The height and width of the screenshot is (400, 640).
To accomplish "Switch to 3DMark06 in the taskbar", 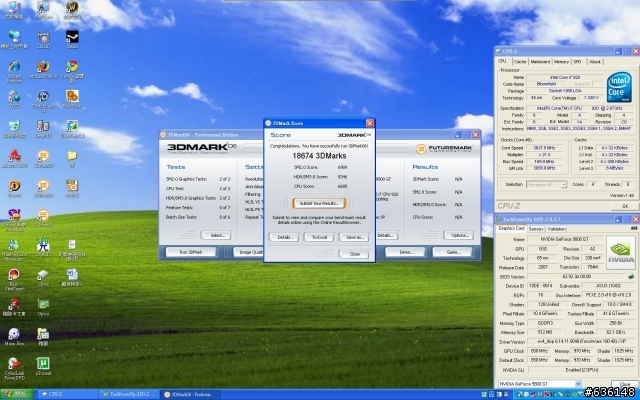I will 191,394.
